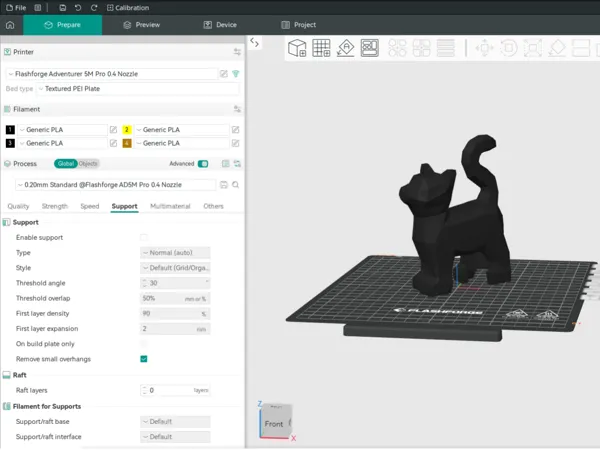Open the Bed type dropdown
This screenshot has height=450, width=600.
(138, 89)
